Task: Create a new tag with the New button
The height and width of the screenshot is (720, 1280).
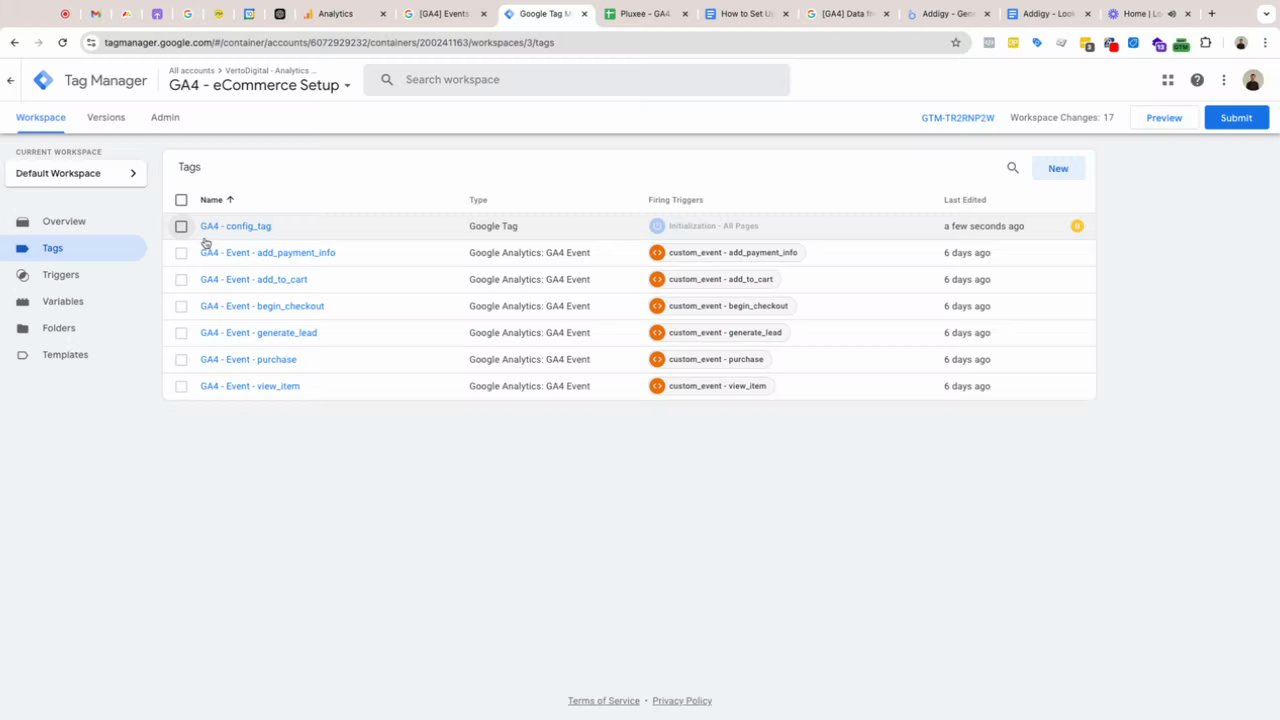Action: pos(1058,168)
